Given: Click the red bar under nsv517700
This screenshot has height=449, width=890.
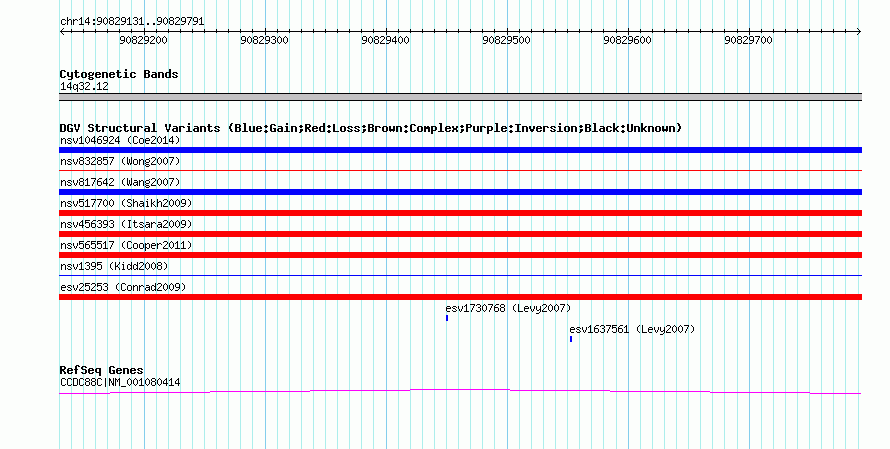Looking at the screenshot, I should pyautogui.click(x=460, y=213).
